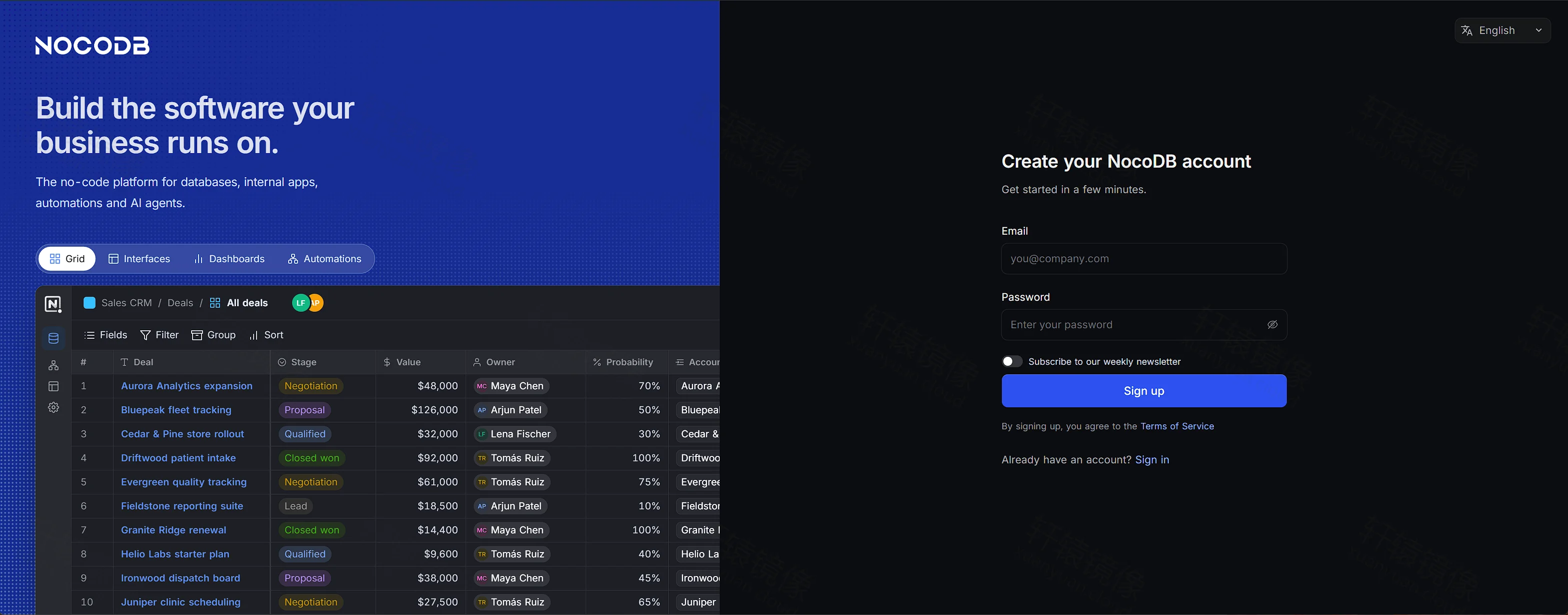Open the Bluepeak fleet tracking deal

pyautogui.click(x=176, y=410)
